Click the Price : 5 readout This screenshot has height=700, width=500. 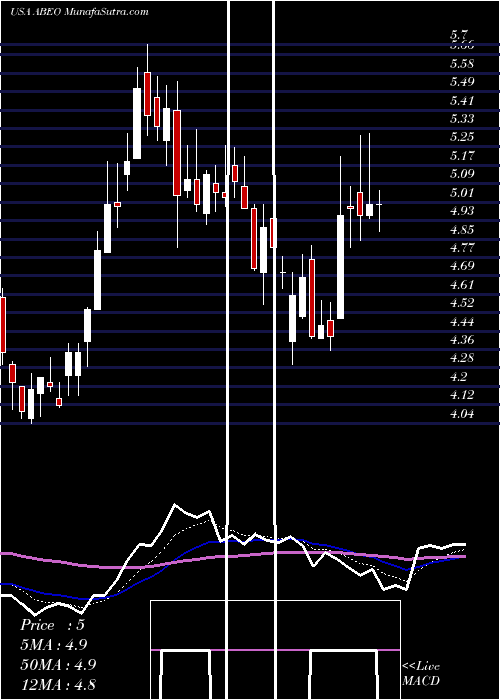click(x=52, y=625)
